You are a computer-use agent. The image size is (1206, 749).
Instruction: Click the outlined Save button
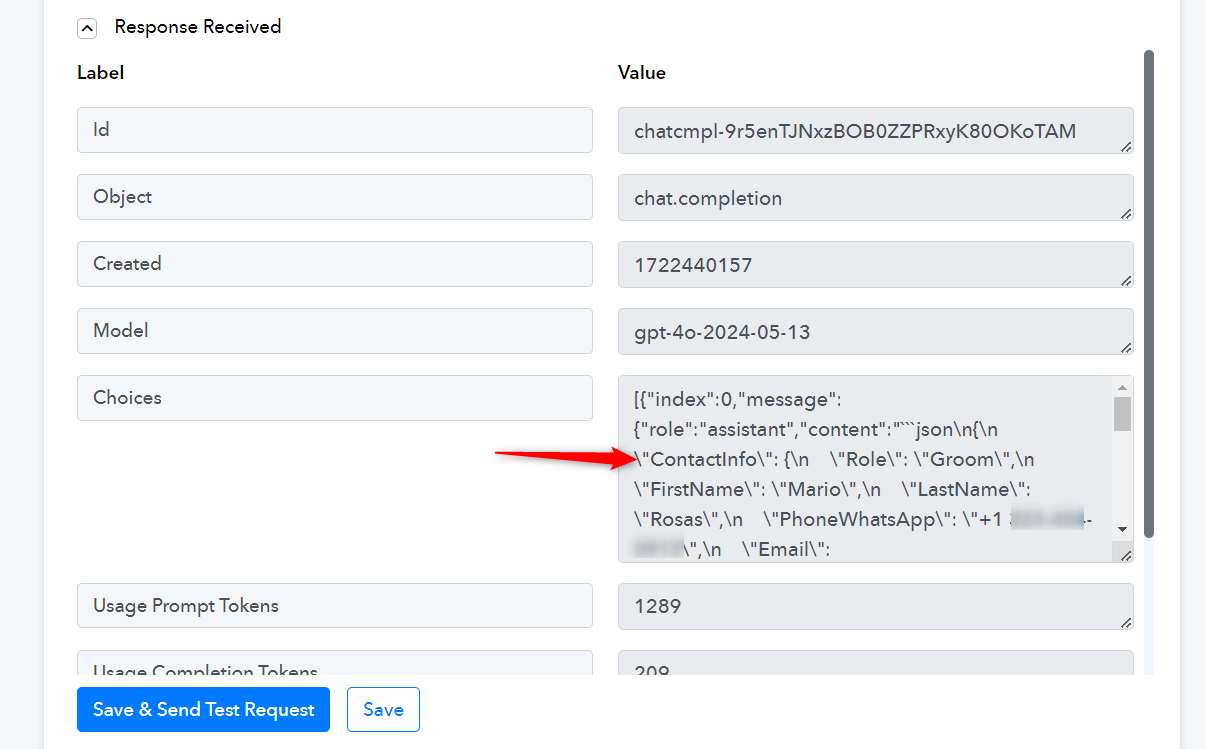383,710
